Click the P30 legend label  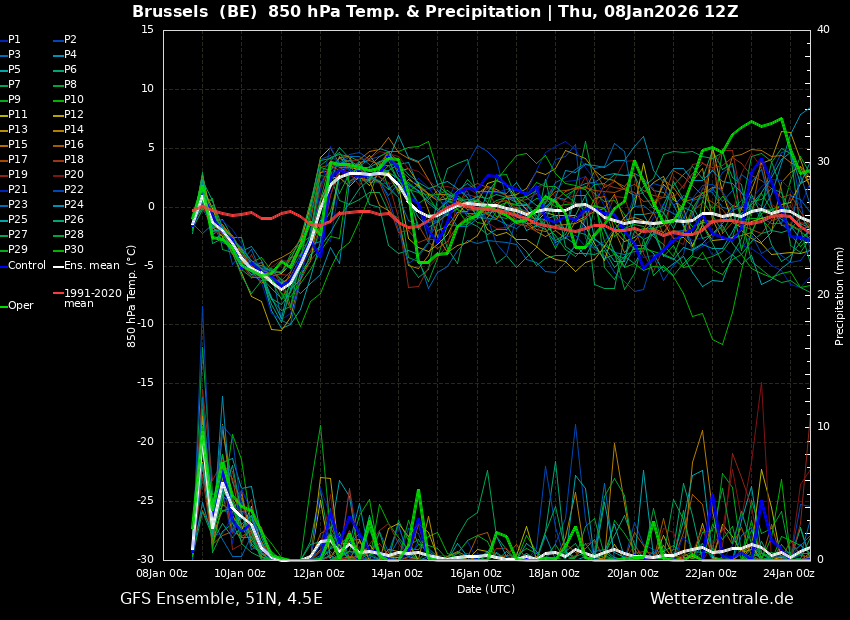pyautogui.click(x=74, y=250)
